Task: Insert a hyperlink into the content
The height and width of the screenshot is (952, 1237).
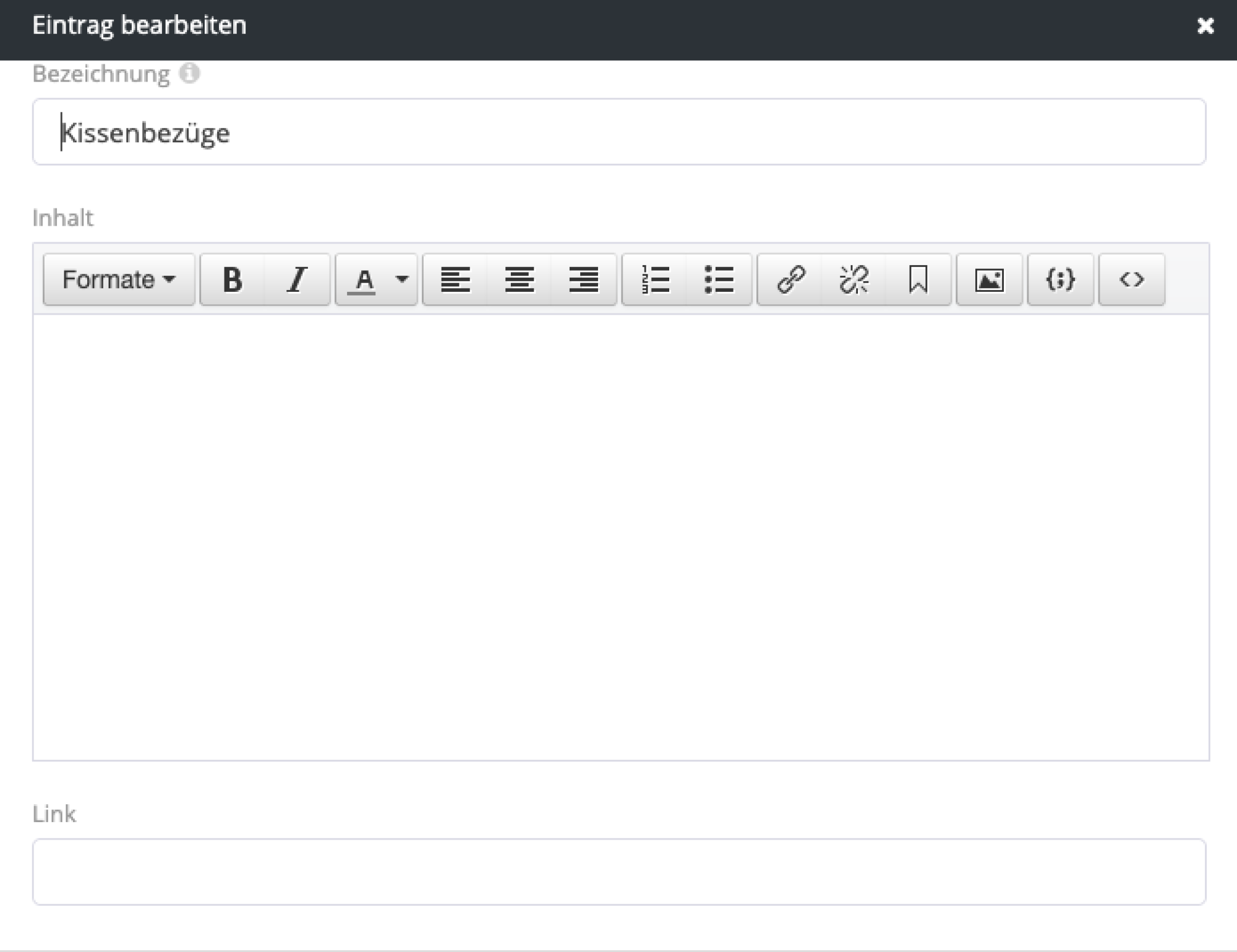Action: coord(793,279)
